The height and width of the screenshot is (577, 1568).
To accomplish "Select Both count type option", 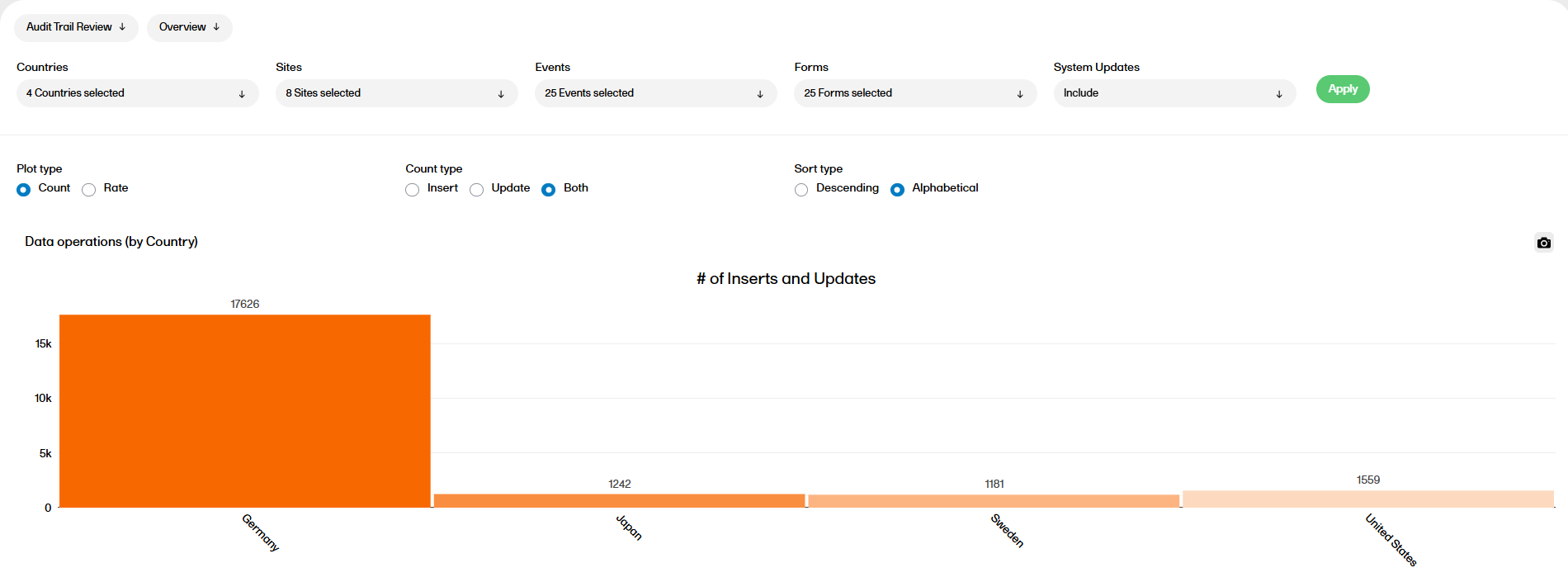I will coord(548,190).
